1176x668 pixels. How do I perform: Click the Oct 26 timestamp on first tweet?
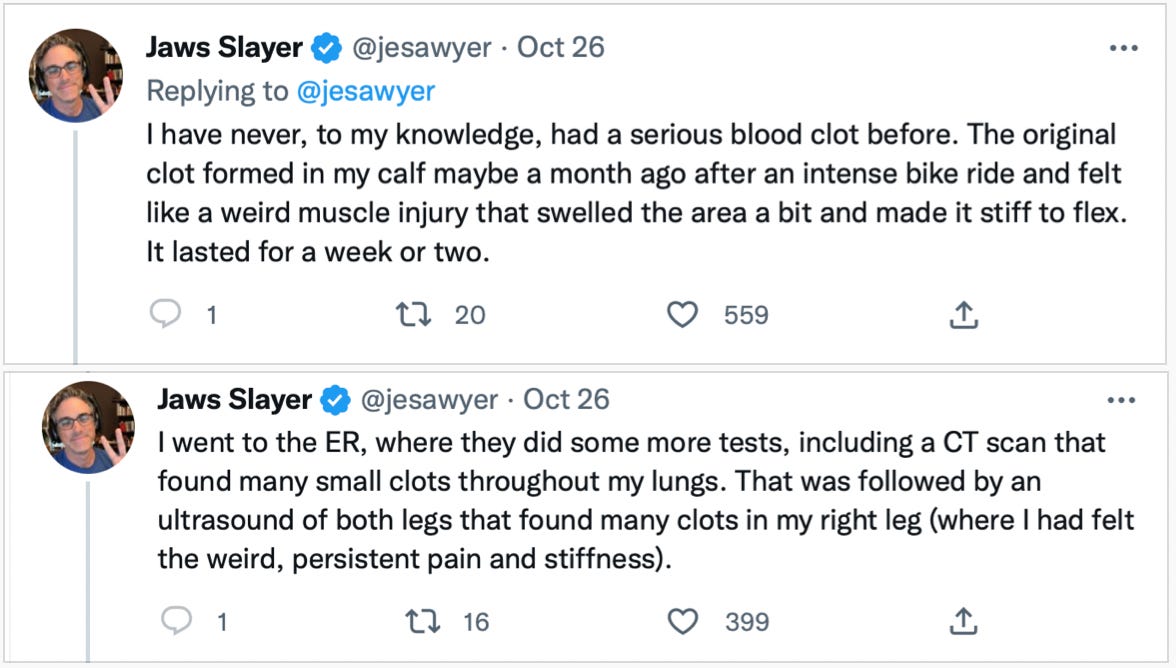coord(560,48)
